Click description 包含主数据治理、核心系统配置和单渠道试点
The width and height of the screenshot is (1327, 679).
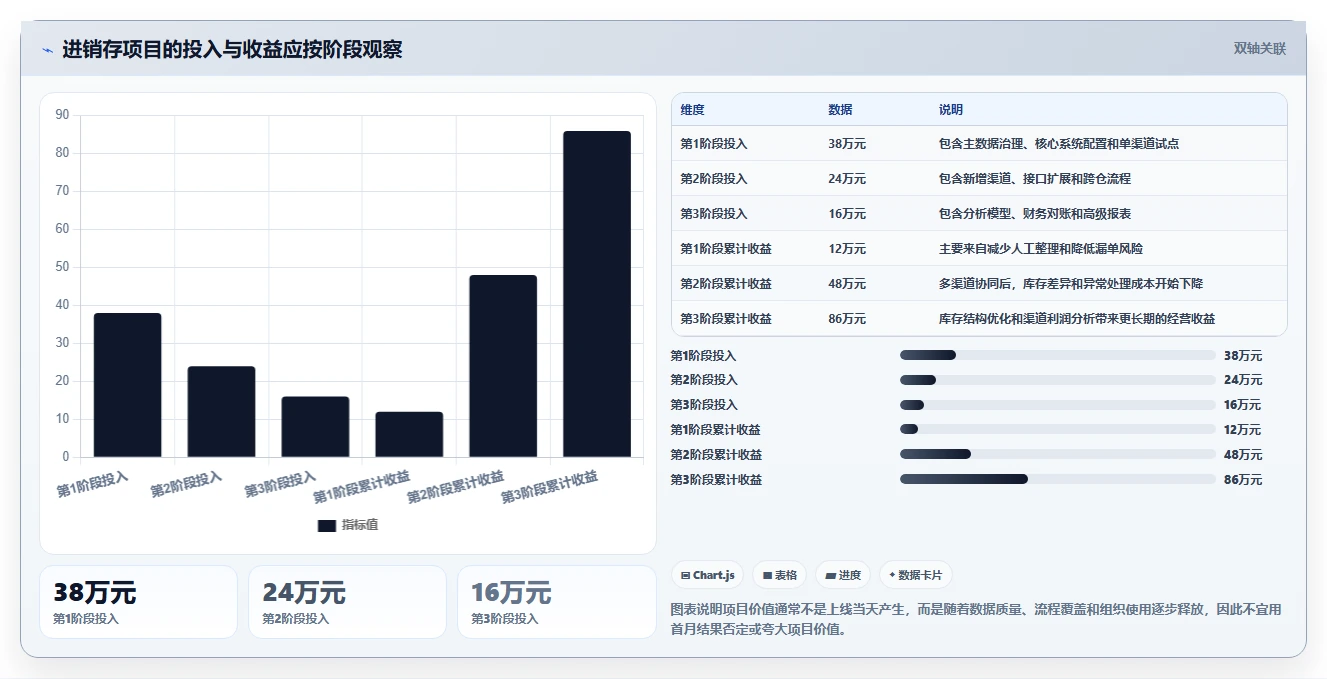tap(1058, 144)
